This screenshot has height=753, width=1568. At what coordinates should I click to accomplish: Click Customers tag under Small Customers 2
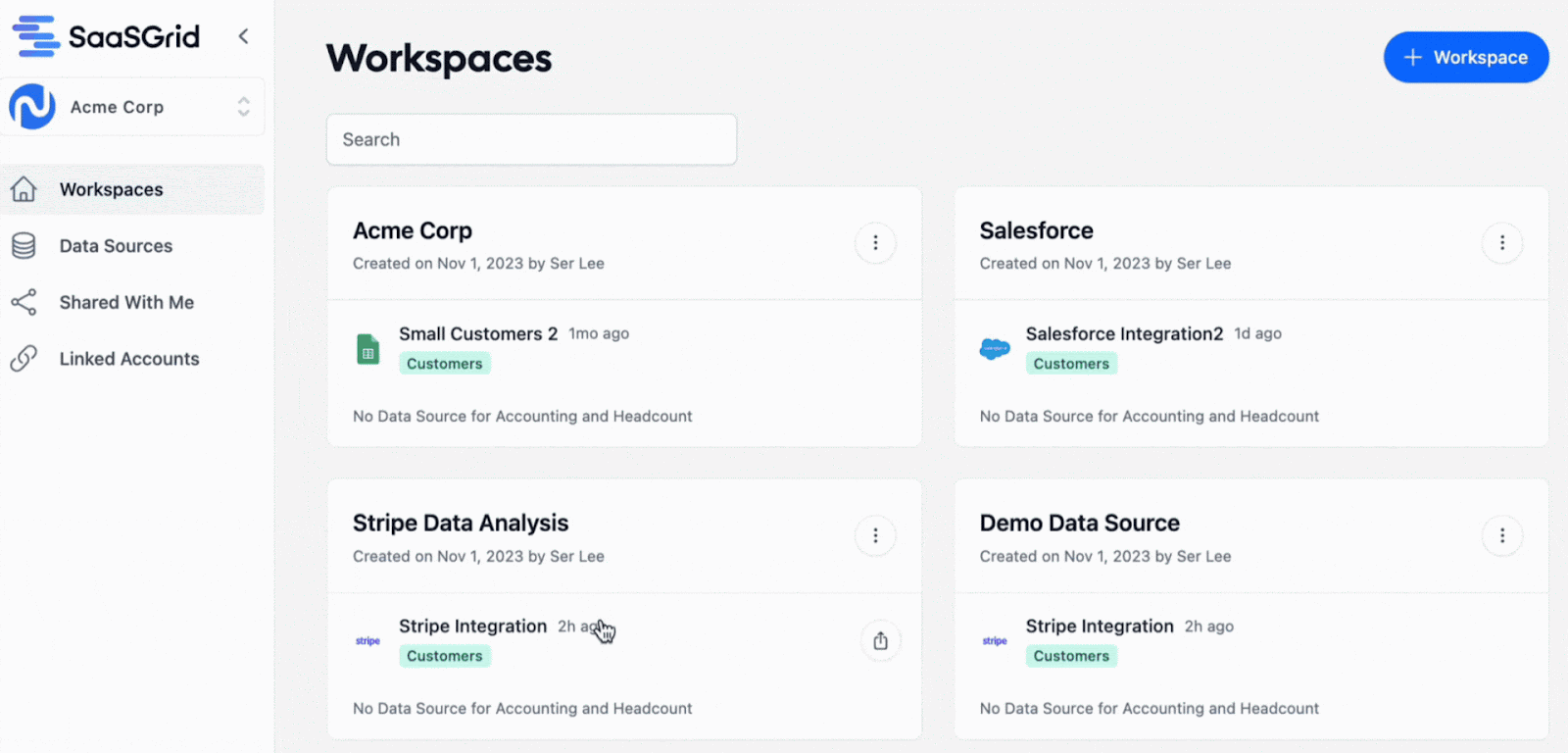click(x=445, y=364)
